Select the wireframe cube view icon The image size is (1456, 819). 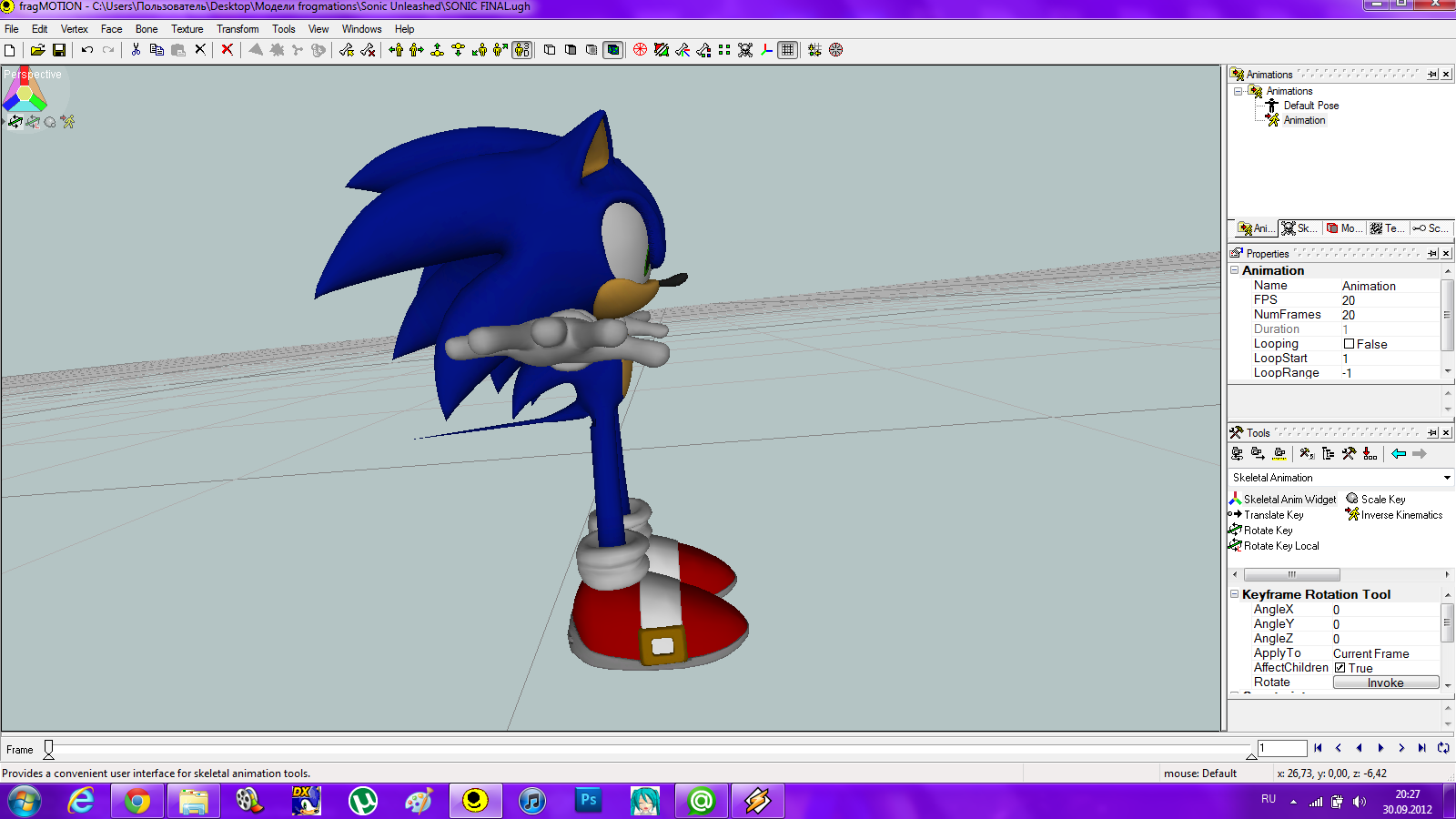[x=550, y=50]
